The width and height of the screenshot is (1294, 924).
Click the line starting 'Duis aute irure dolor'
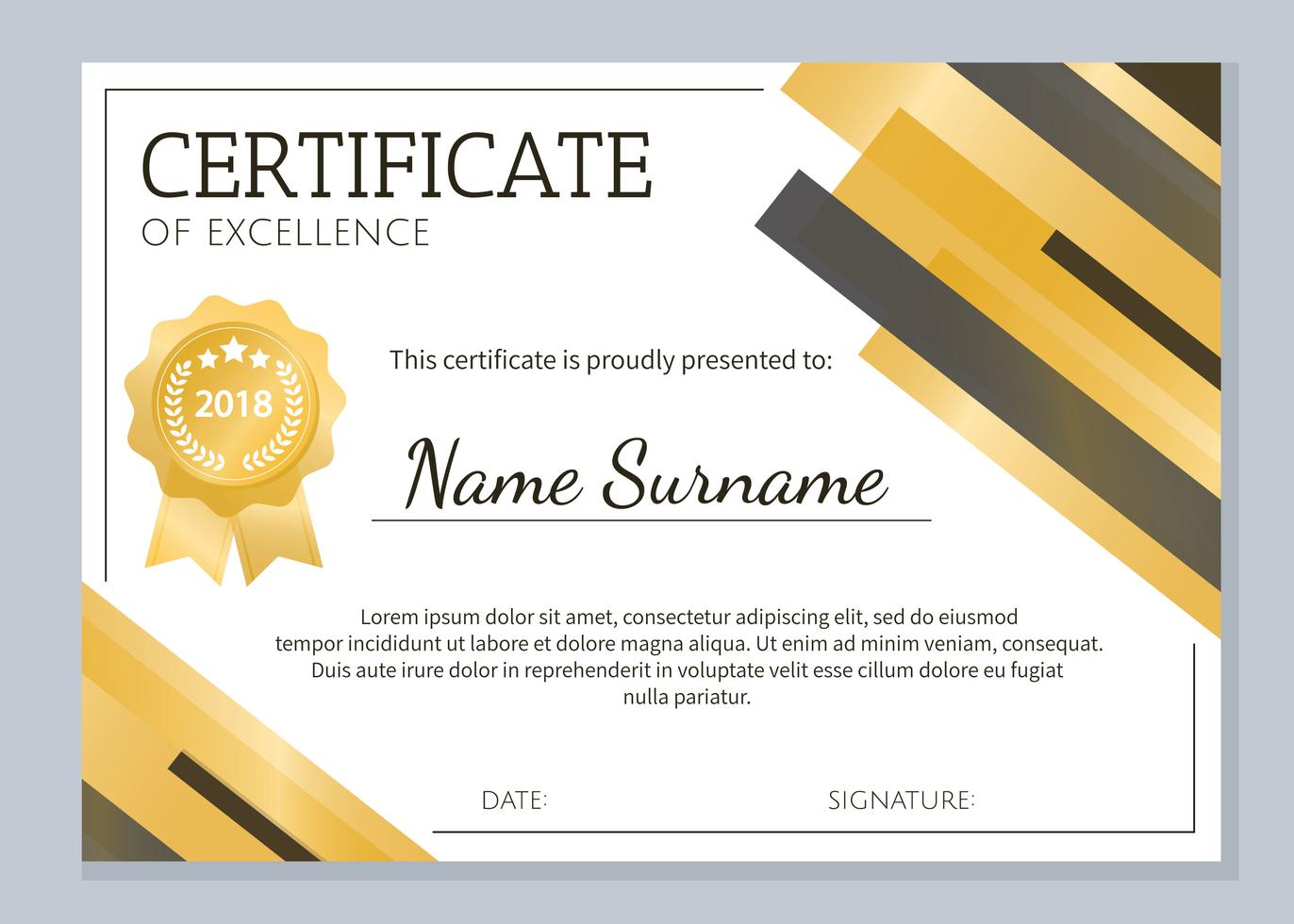688,671
